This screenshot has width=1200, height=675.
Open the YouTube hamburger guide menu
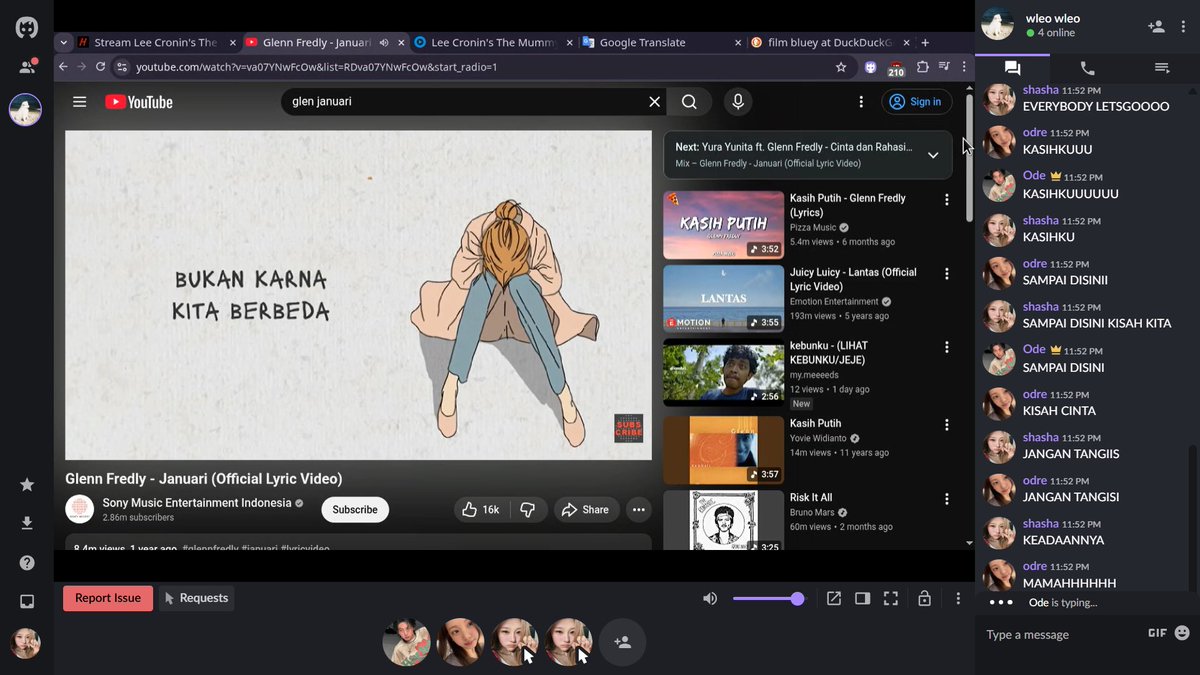[x=80, y=102]
